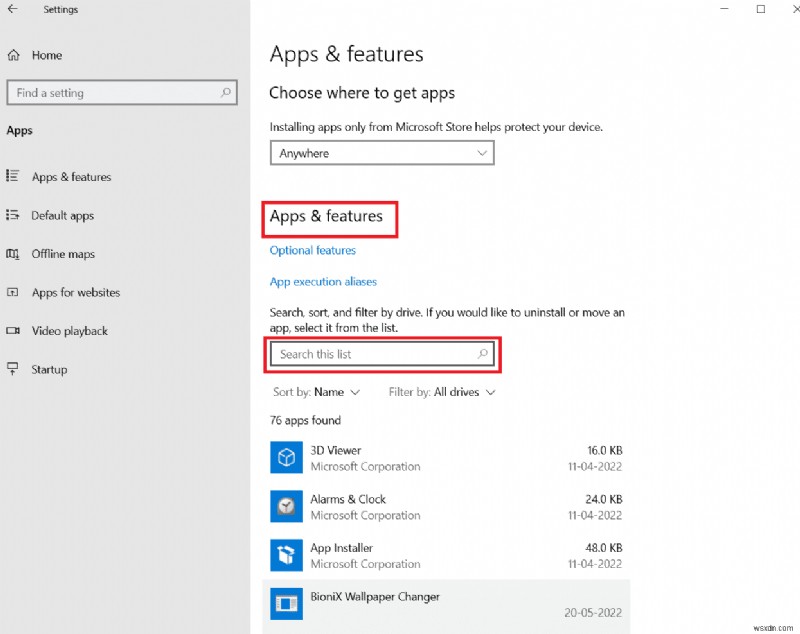Click the back arrow in Settings

[x=12, y=9]
